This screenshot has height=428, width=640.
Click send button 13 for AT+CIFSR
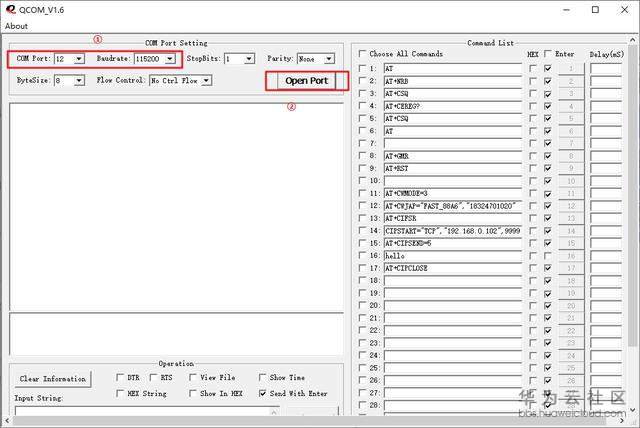[571, 218]
